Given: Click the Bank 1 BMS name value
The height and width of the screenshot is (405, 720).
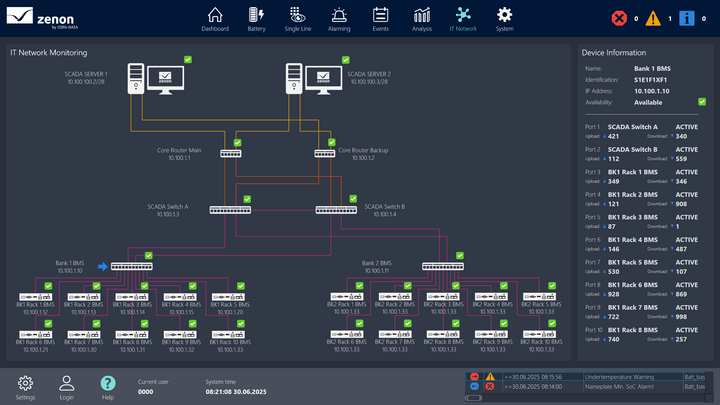Looking at the screenshot, I should 652,68.
